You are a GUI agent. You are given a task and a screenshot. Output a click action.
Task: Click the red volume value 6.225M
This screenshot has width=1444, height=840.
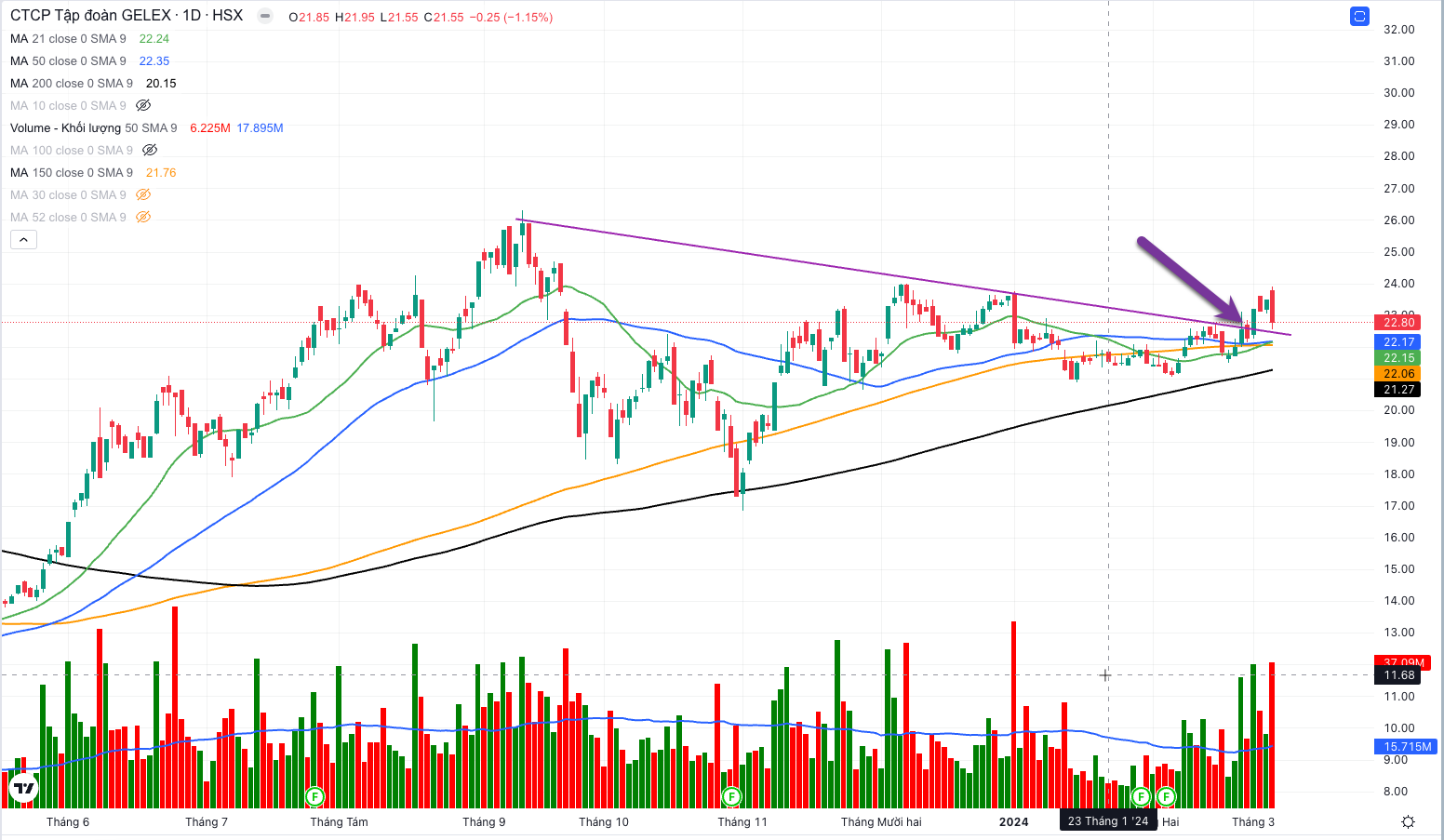click(x=210, y=127)
